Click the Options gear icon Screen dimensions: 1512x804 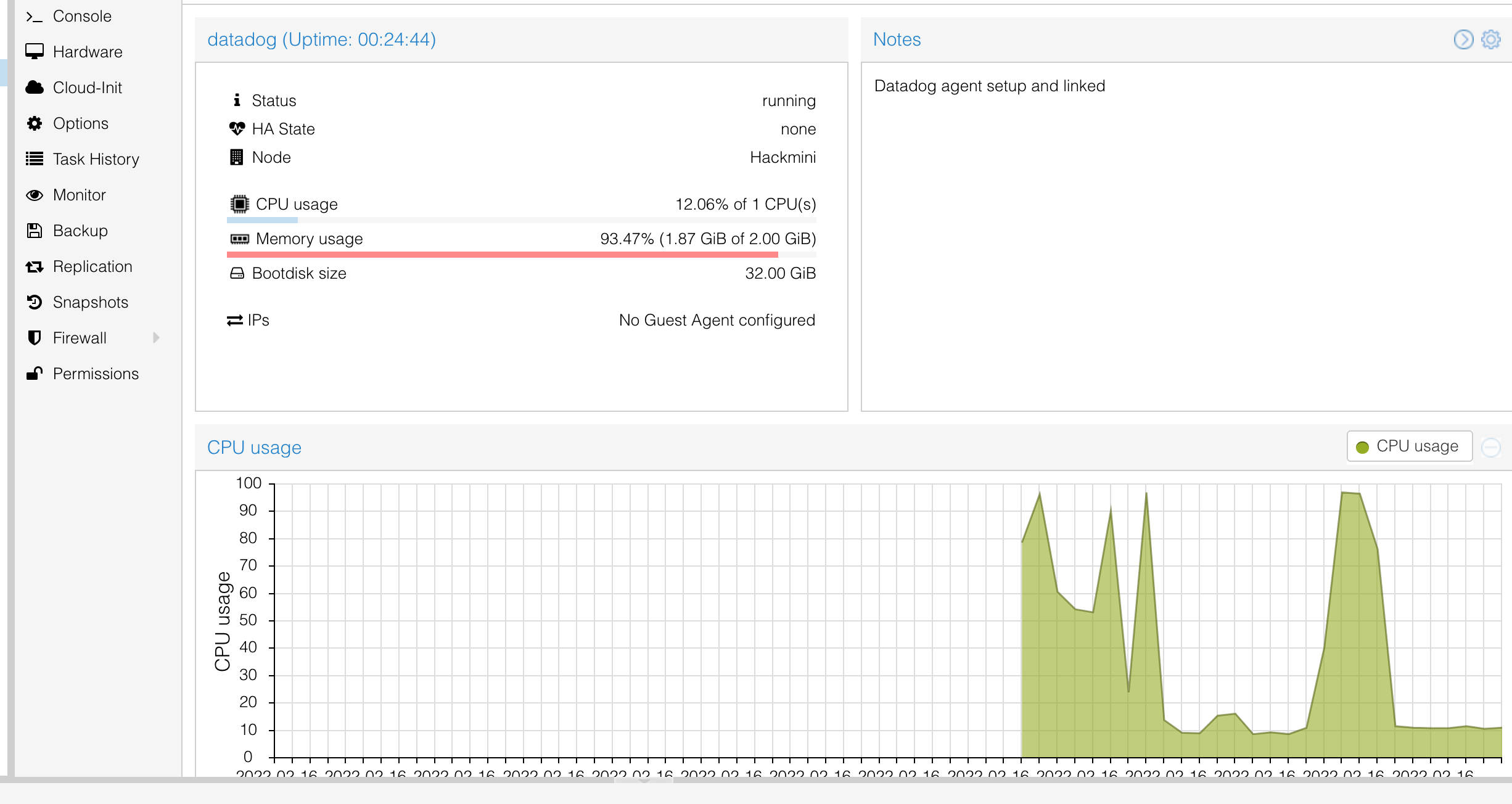pyautogui.click(x=35, y=123)
